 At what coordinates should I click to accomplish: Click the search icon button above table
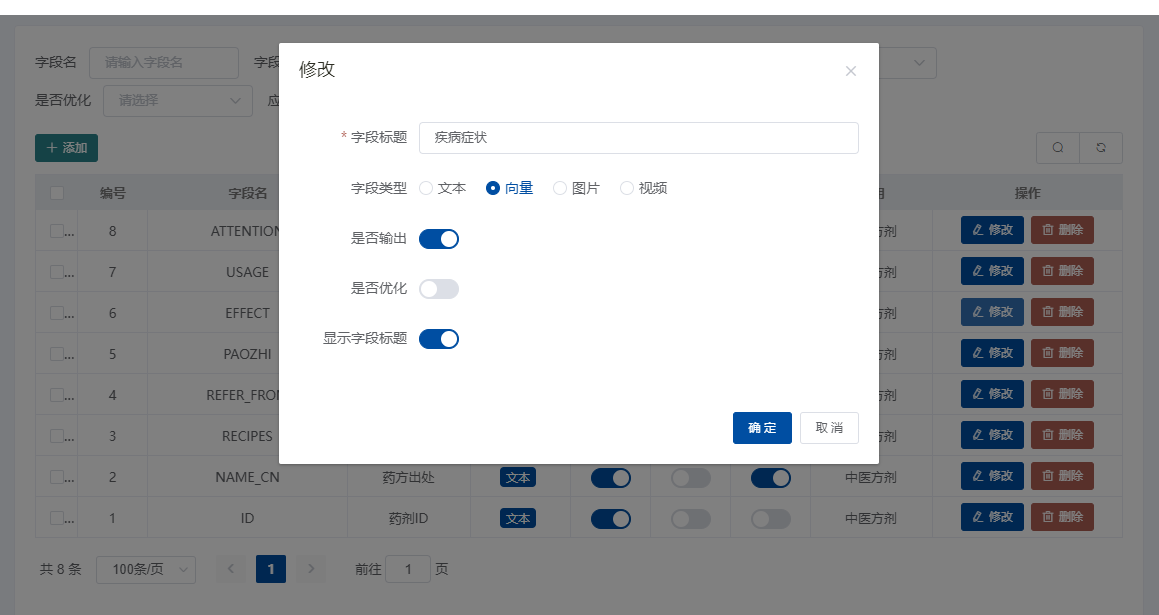tap(1058, 148)
